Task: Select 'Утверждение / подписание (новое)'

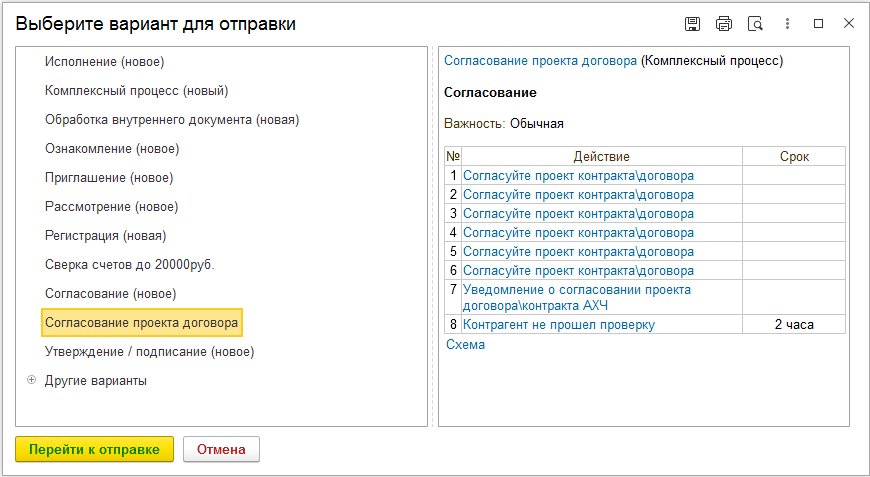Action: (149, 352)
